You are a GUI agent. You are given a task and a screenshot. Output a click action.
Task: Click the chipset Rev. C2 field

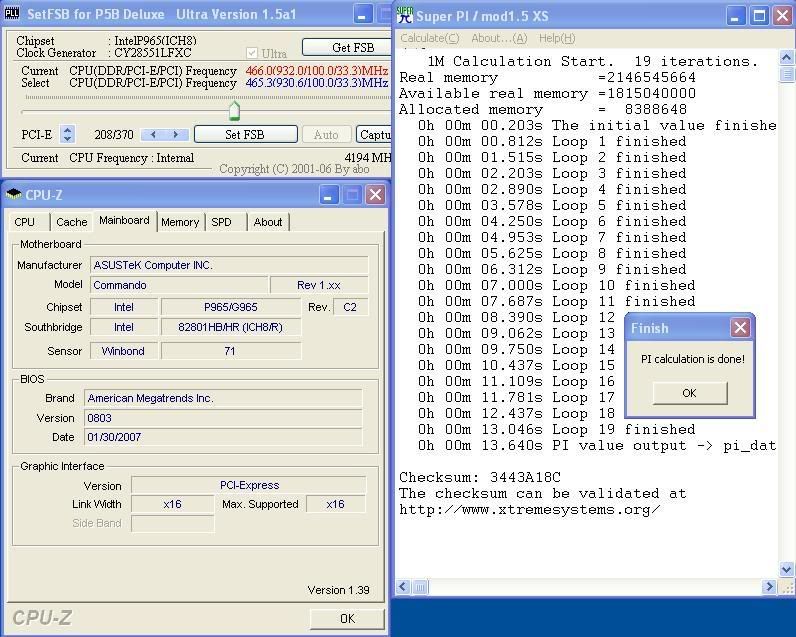tap(350, 307)
